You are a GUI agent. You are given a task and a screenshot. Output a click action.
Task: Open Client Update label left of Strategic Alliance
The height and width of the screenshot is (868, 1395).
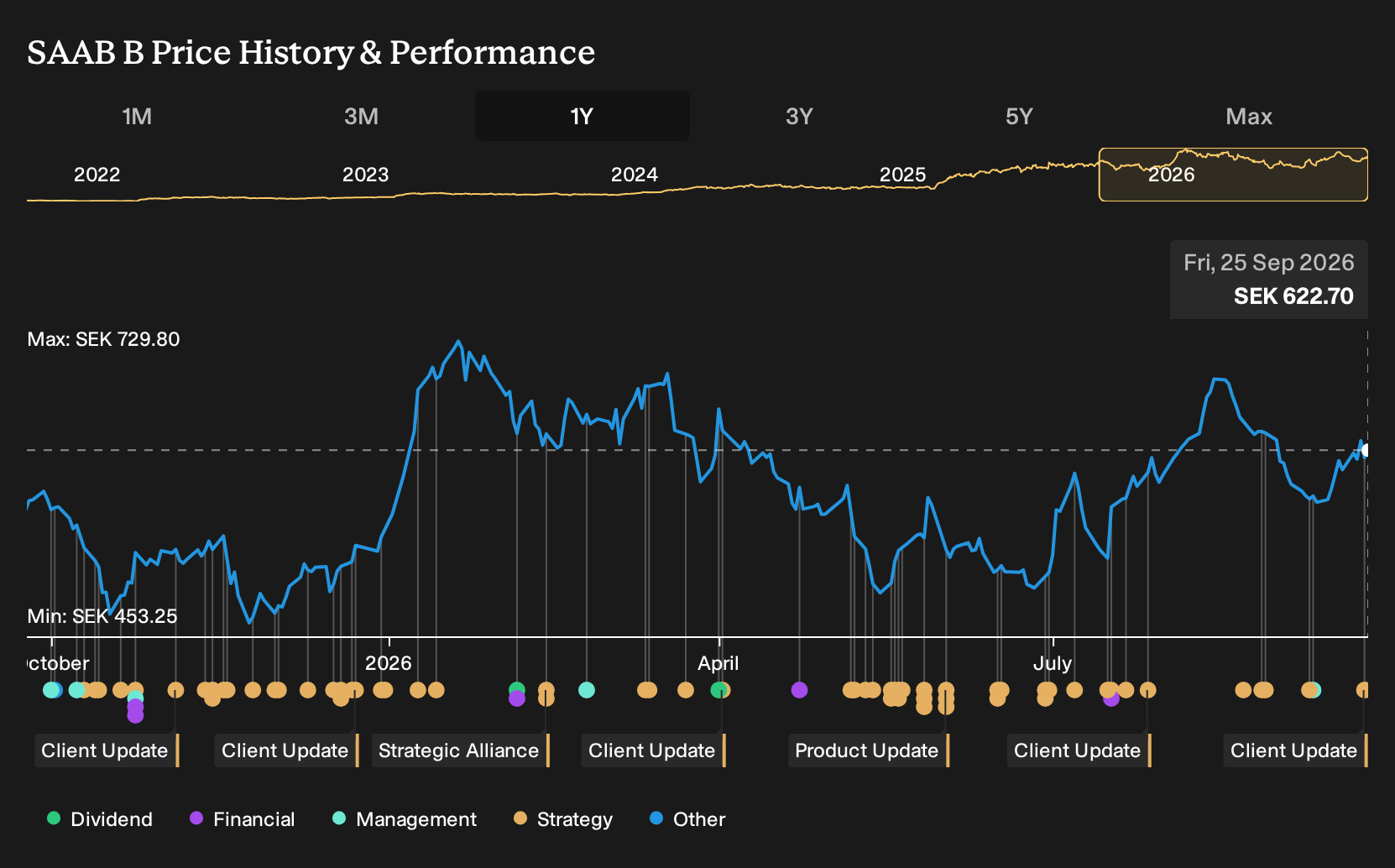[x=286, y=750]
